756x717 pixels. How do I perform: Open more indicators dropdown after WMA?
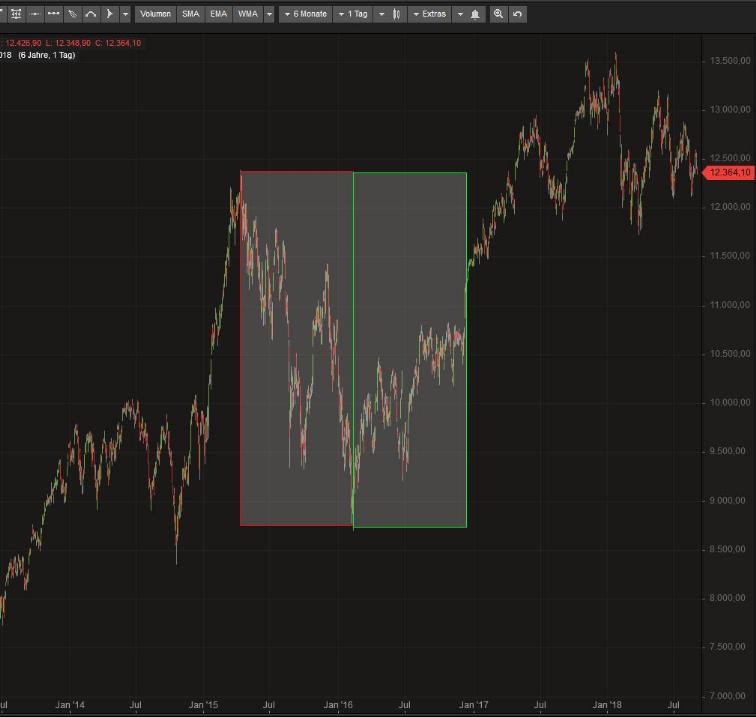tap(269, 14)
